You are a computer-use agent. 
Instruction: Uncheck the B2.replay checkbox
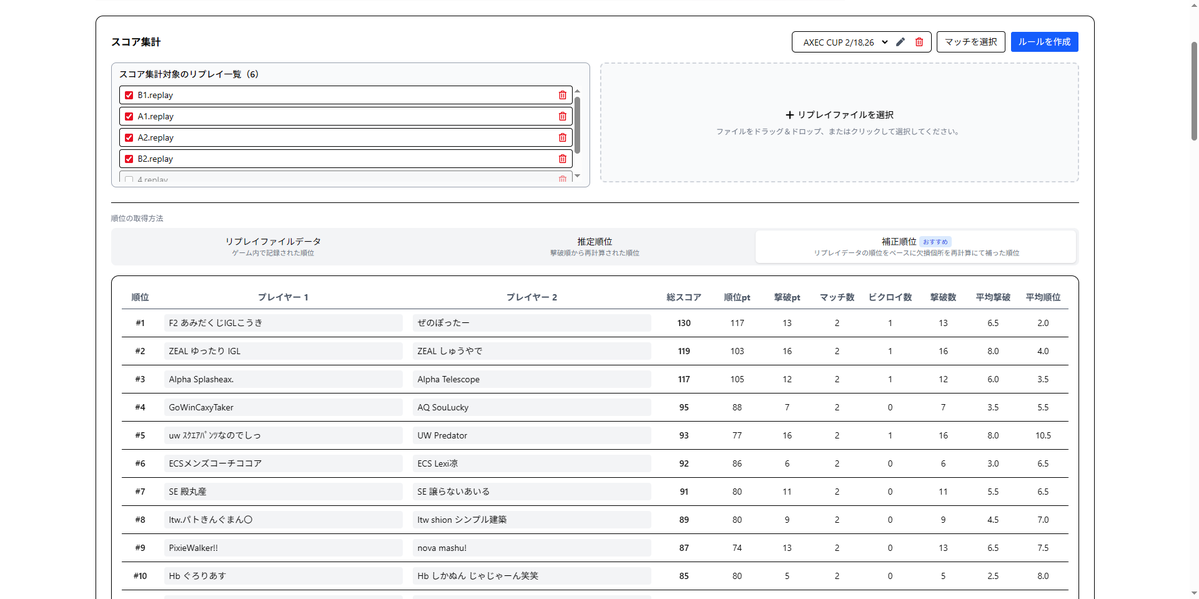pos(129,159)
